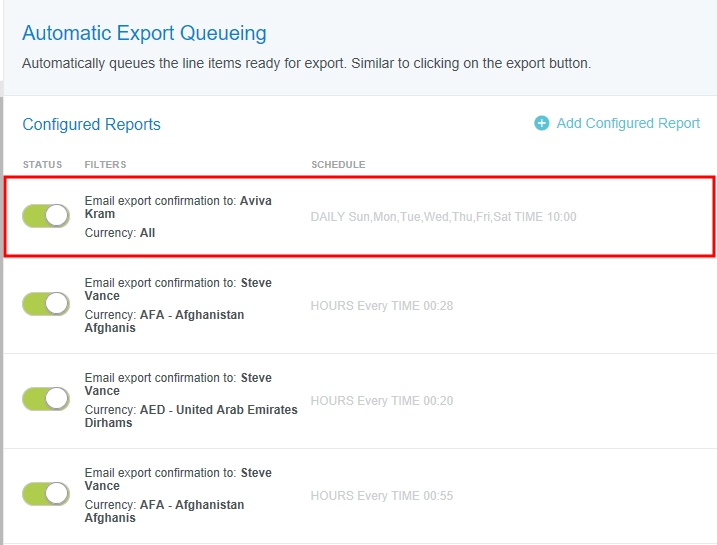The image size is (717, 545).
Task: Toggle the status switch for Aviva Kram's report
Action: click(46, 215)
